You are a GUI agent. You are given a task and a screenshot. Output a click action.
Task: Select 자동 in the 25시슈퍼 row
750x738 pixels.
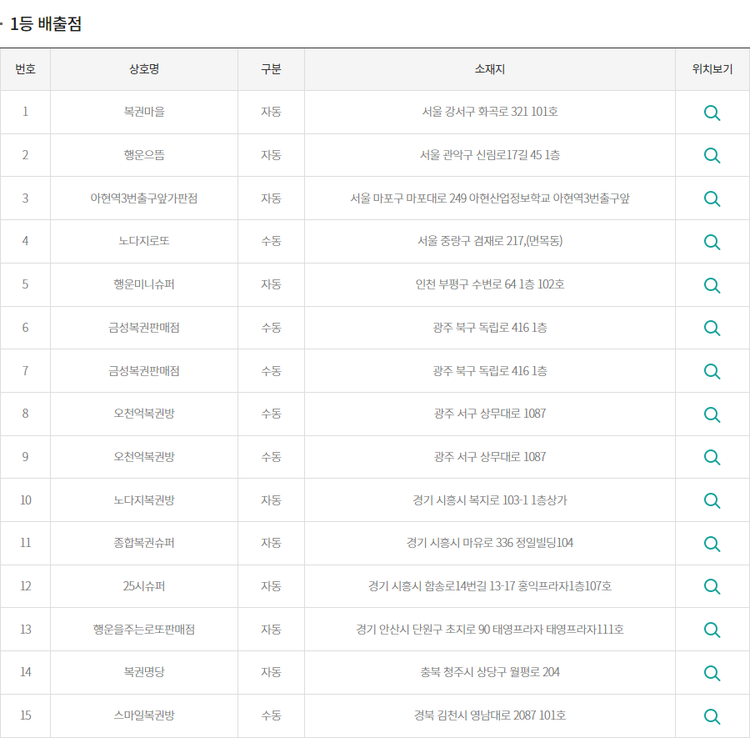click(271, 586)
